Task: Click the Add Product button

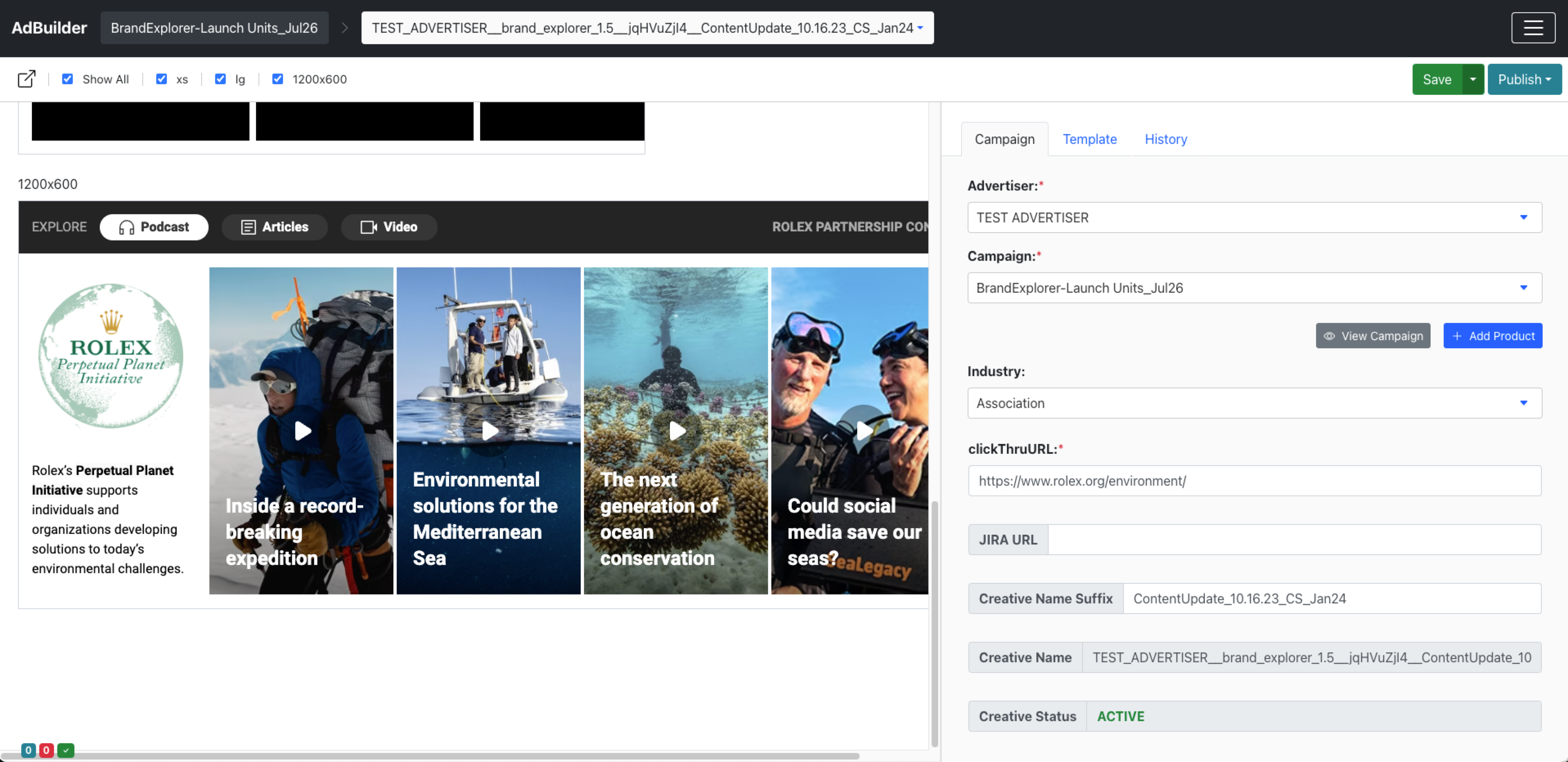Action: click(1492, 336)
